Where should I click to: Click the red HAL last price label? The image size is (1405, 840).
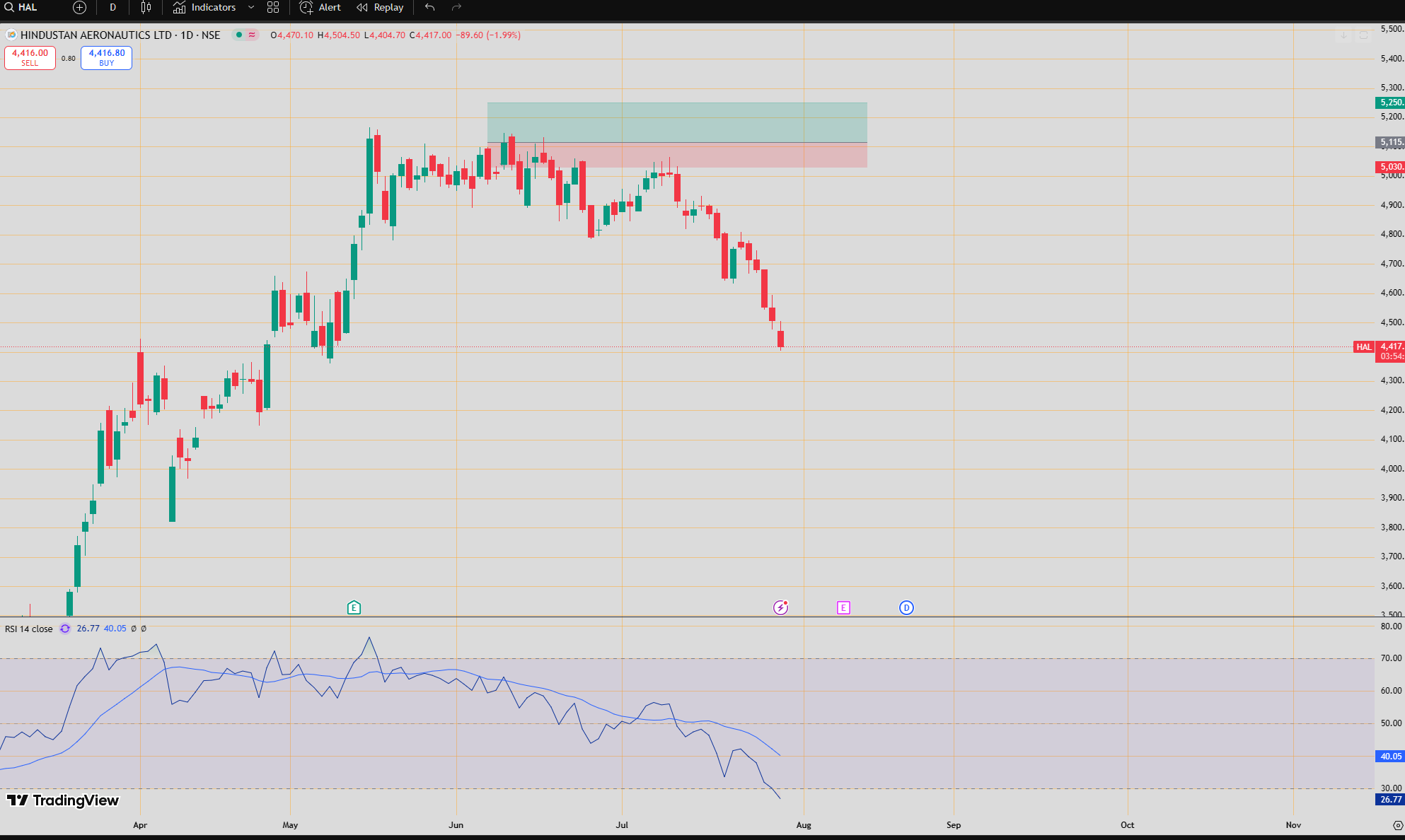pyautogui.click(x=1364, y=347)
